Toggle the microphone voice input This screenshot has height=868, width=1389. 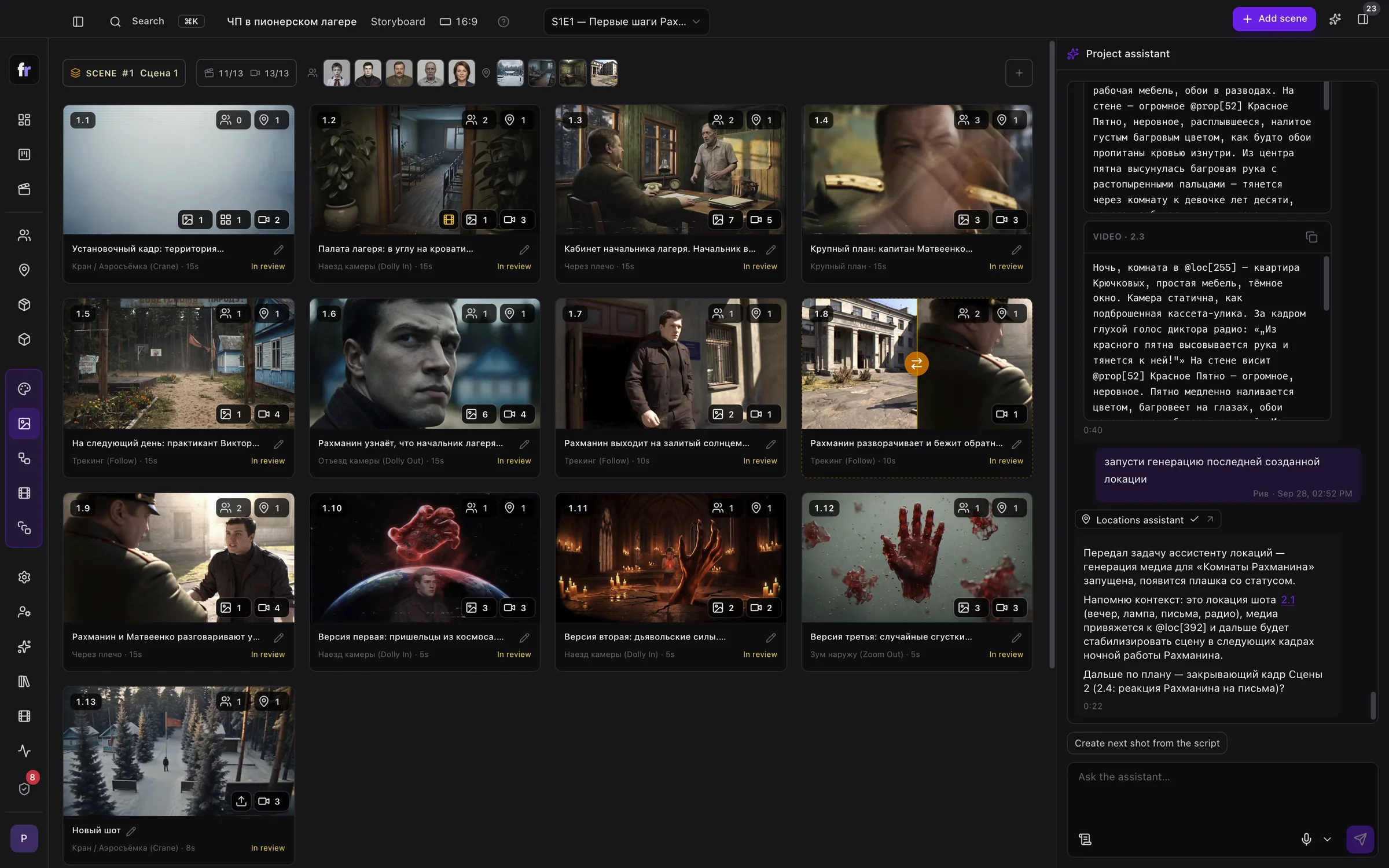(x=1306, y=839)
